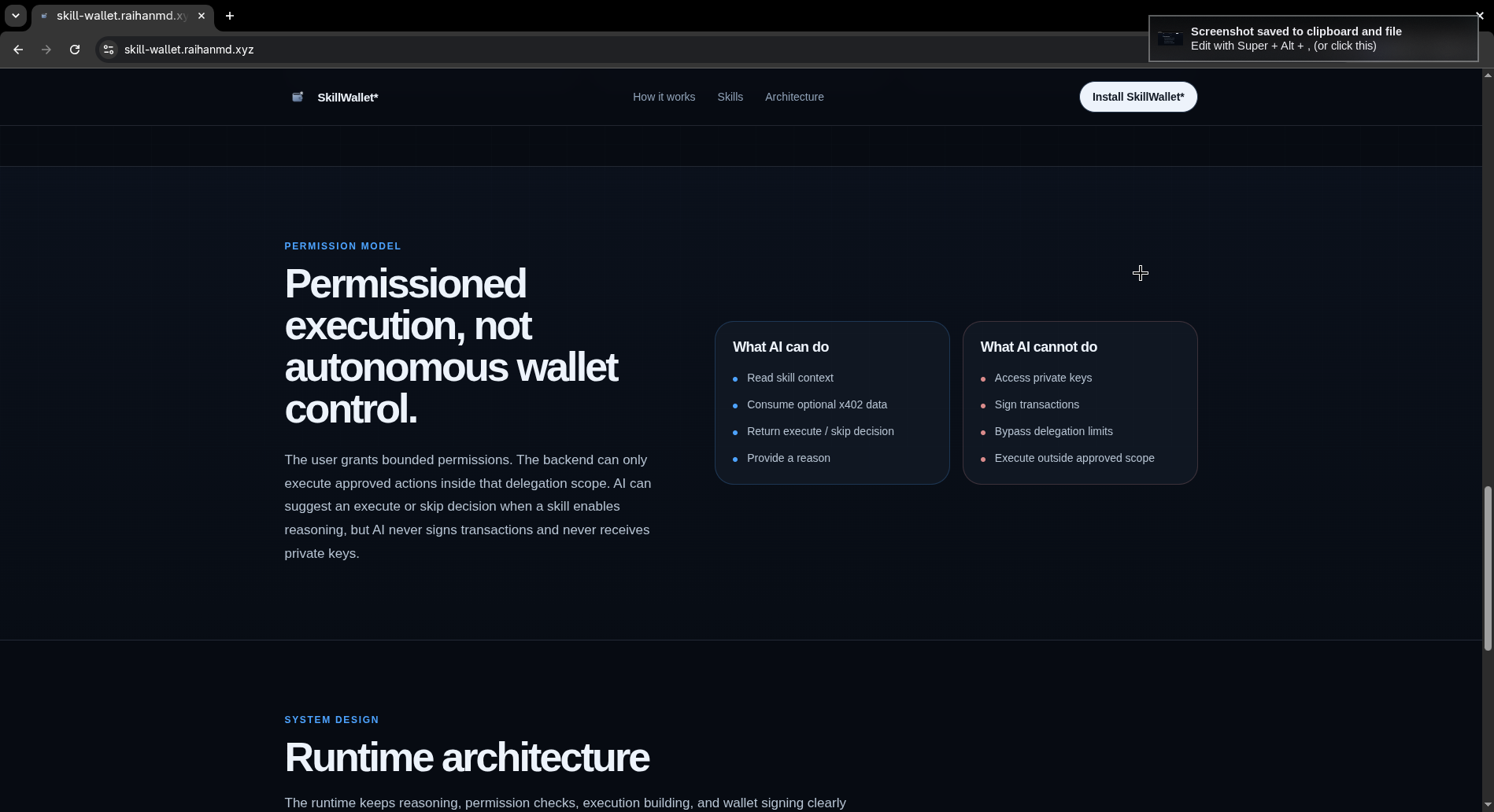
Task: Click 'Return execute / skip decision' item
Action: [820, 431]
